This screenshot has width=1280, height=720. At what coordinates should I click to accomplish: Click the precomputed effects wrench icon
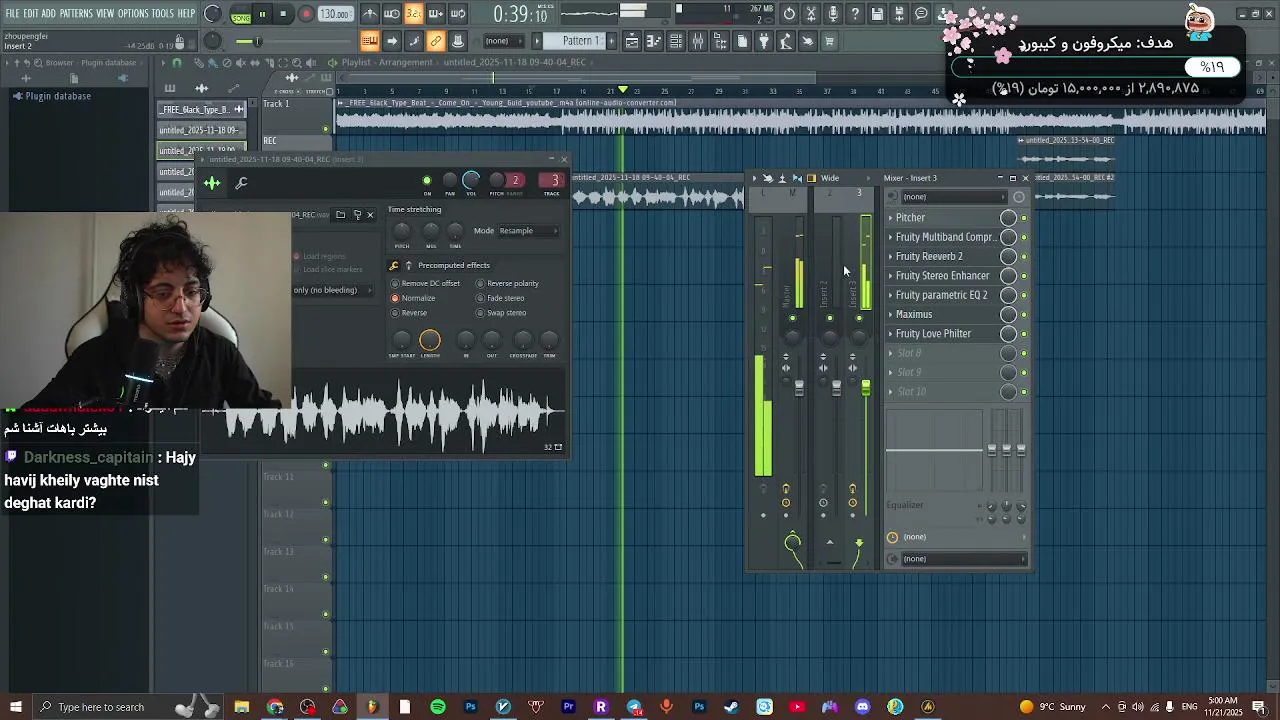pyautogui.click(x=394, y=265)
